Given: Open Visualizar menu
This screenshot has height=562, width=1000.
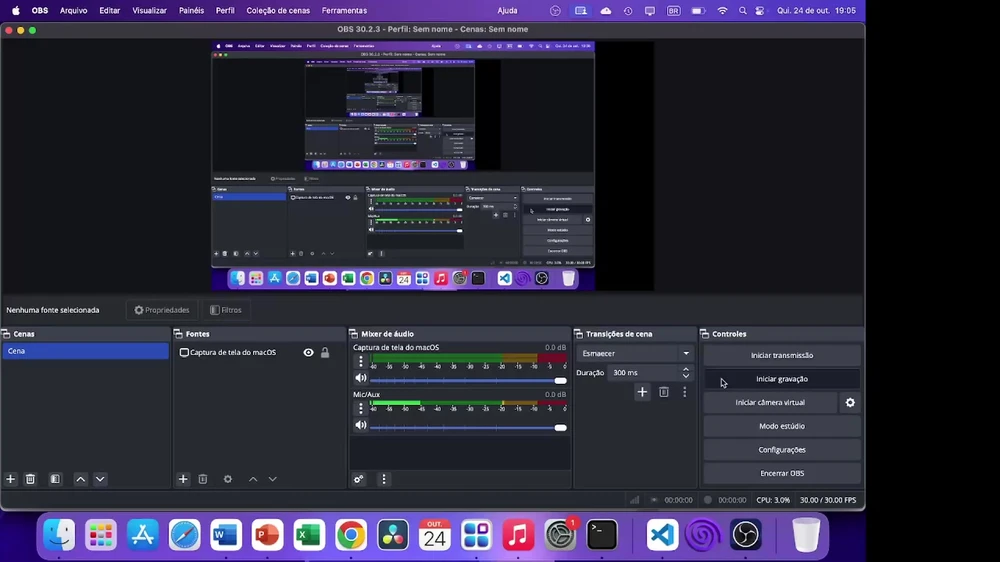Looking at the screenshot, I should point(149,10).
